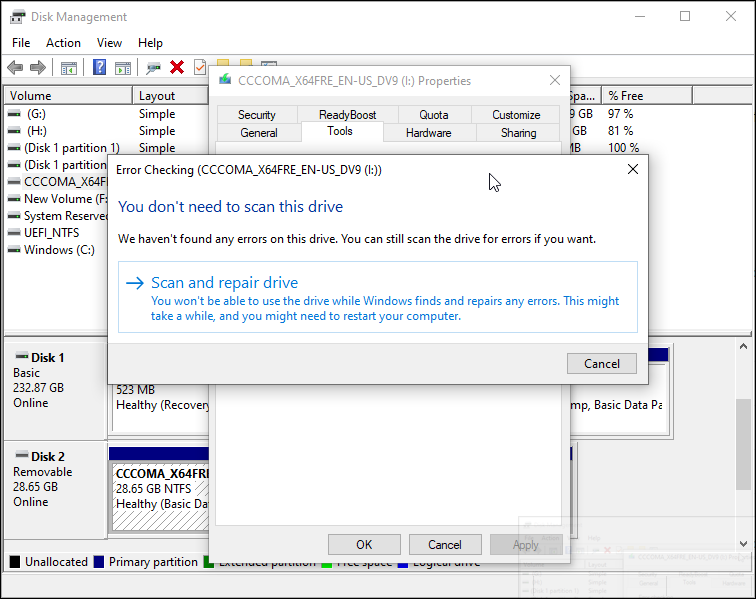This screenshot has width=756, height=599.
Task: Click the Properties checkmark toolbar icon
Action: click(199, 67)
